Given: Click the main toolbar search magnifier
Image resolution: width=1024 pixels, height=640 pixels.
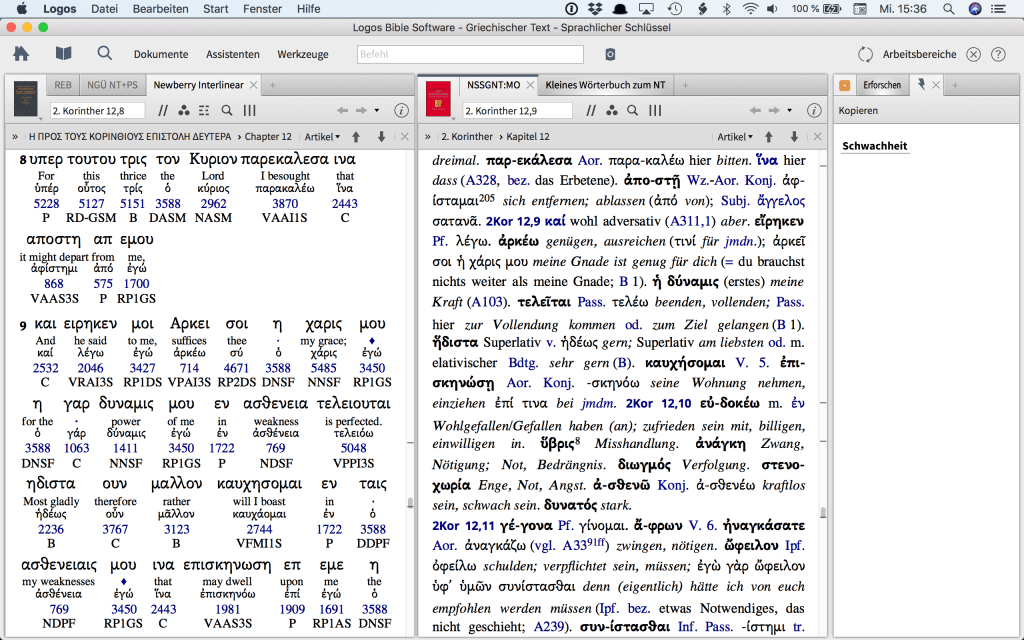Looking at the screenshot, I should pos(105,53).
